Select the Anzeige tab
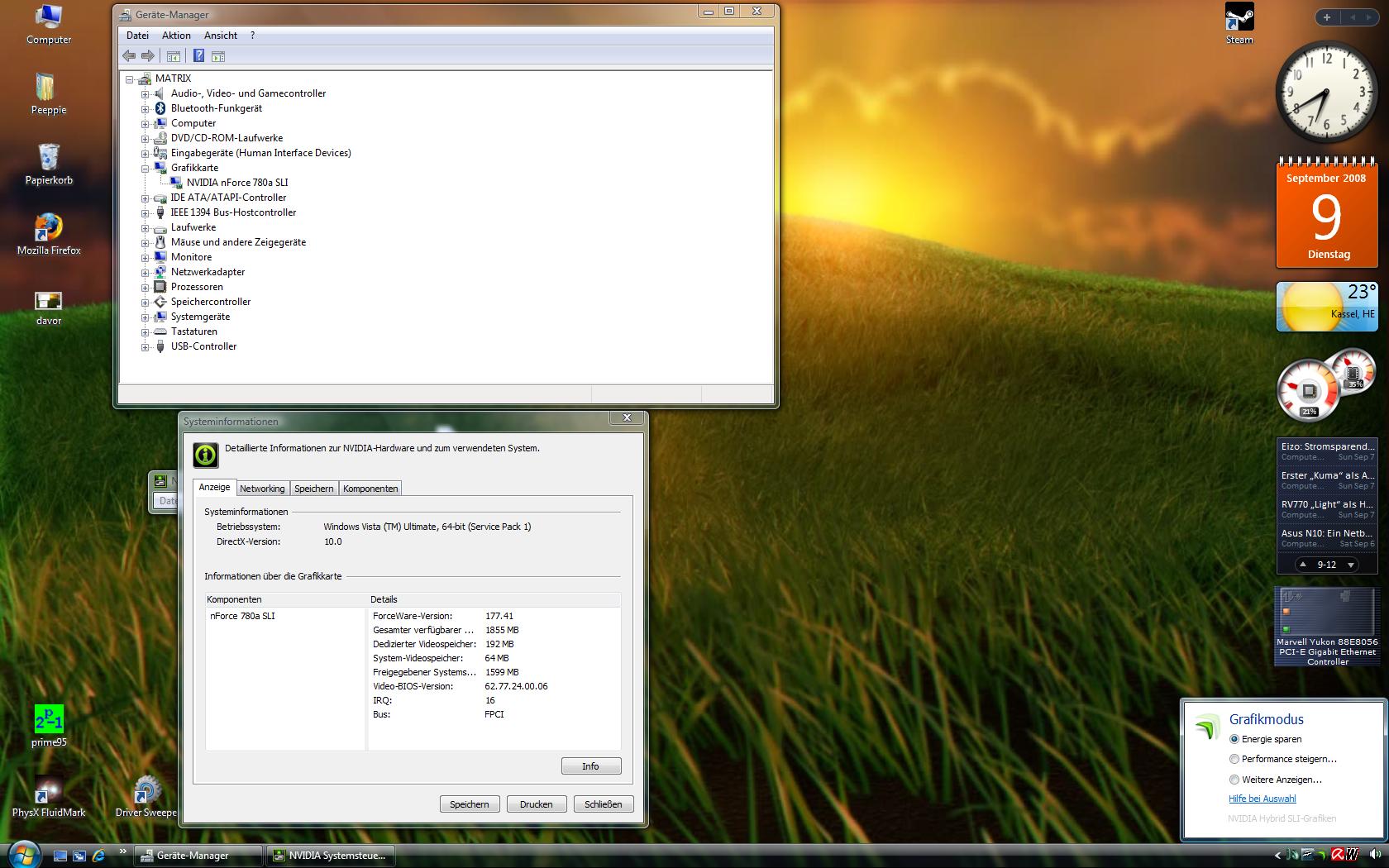1389x868 pixels. coord(214,487)
